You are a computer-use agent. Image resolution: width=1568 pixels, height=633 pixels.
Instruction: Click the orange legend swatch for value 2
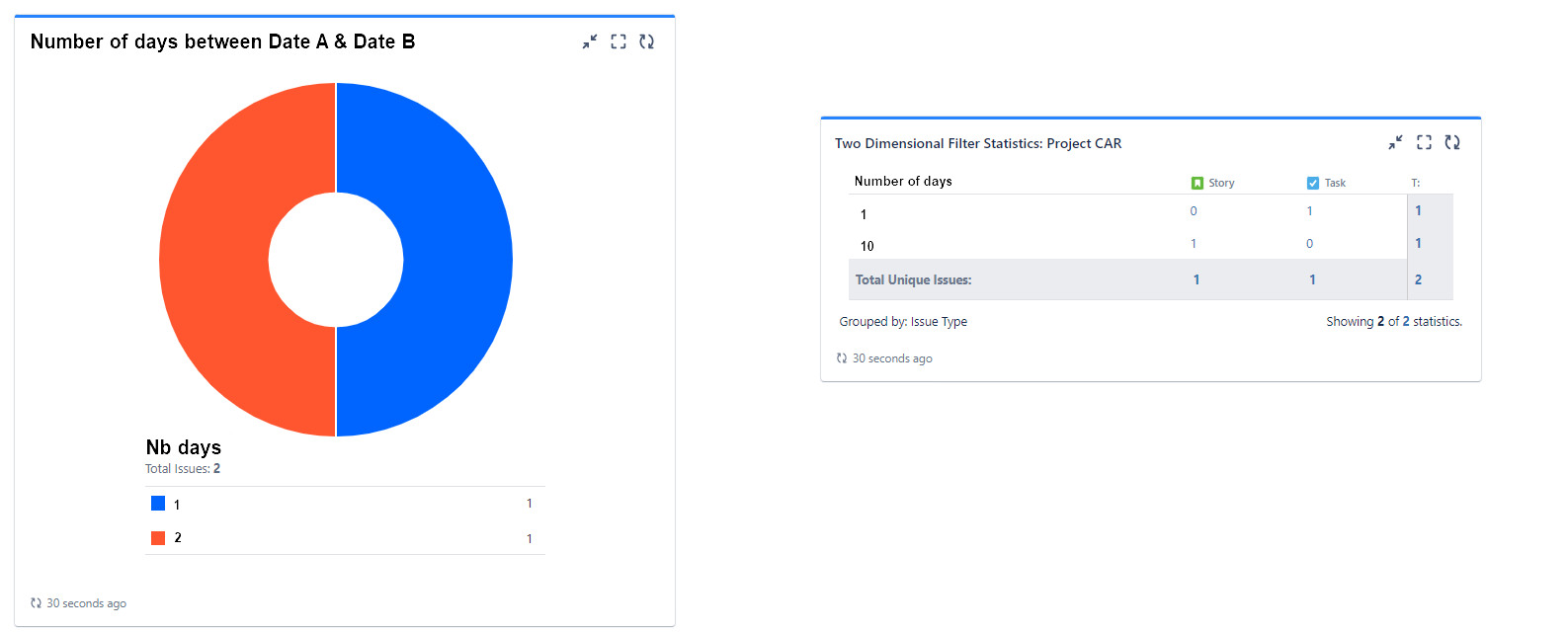coord(158,538)
